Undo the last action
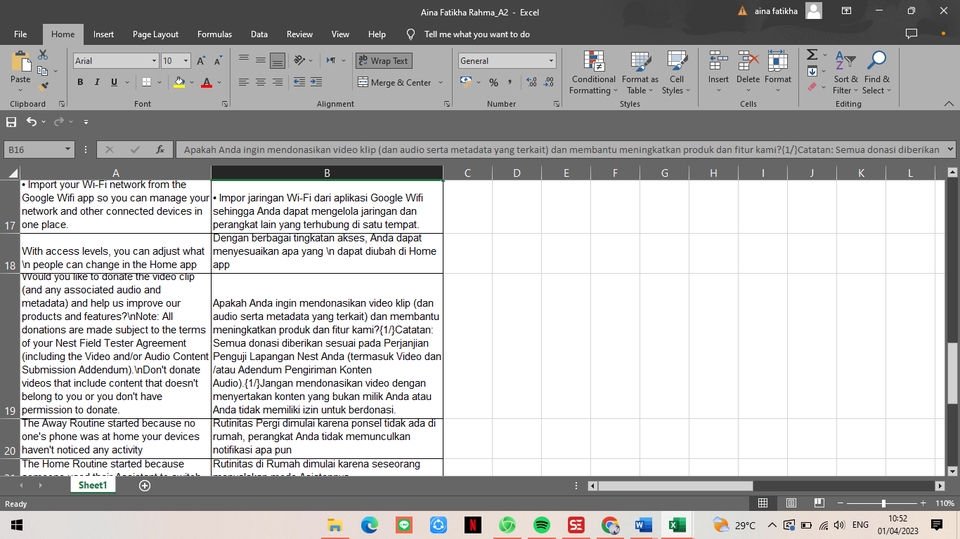This screenshot has width=960, height=539. [x=31, y=122]
